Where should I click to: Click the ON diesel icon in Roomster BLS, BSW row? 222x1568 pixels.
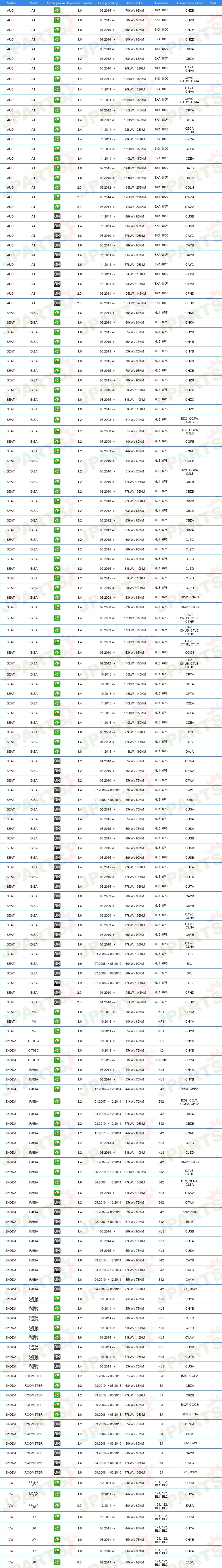(x=57, y=1472)
